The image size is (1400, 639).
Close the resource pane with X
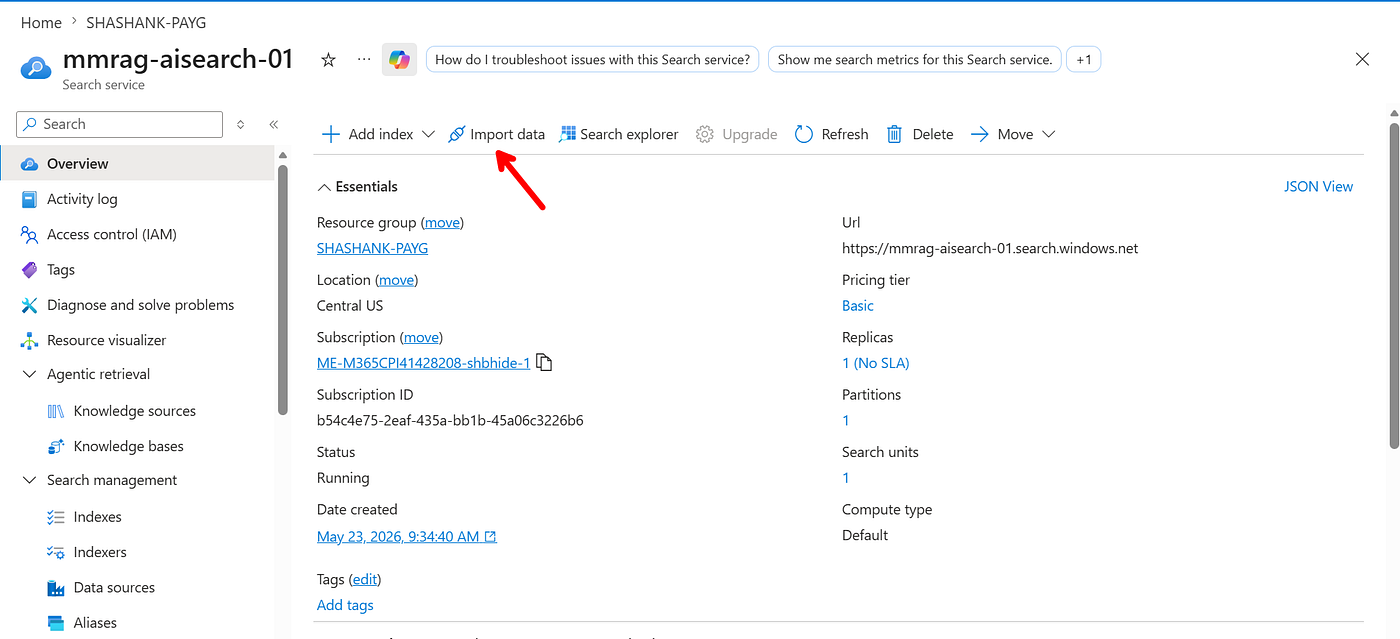[1362, 60]
